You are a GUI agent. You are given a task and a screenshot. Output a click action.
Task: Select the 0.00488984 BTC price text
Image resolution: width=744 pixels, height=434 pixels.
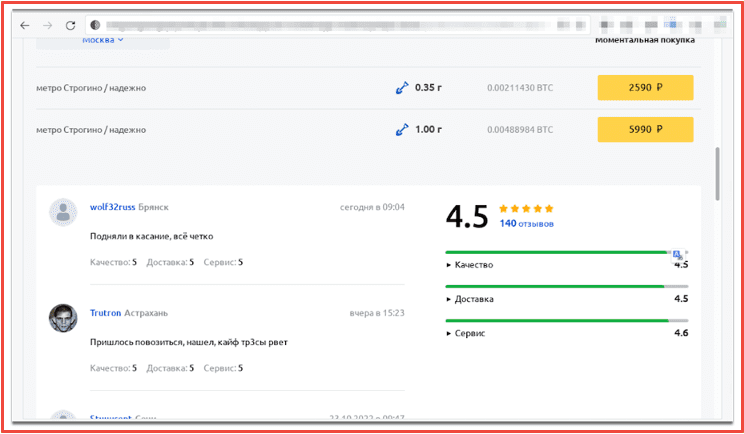tap(520, 129)
